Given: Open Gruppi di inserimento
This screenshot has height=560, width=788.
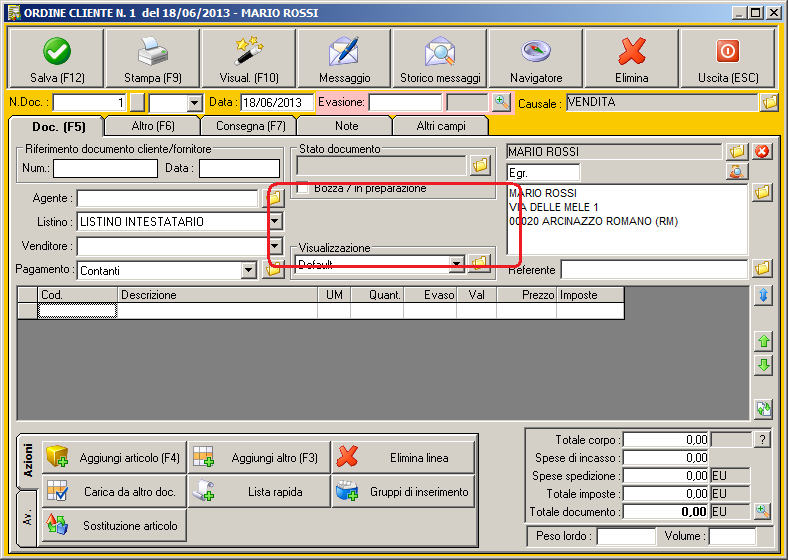Looking at the screenshot, I should point(404,491).
